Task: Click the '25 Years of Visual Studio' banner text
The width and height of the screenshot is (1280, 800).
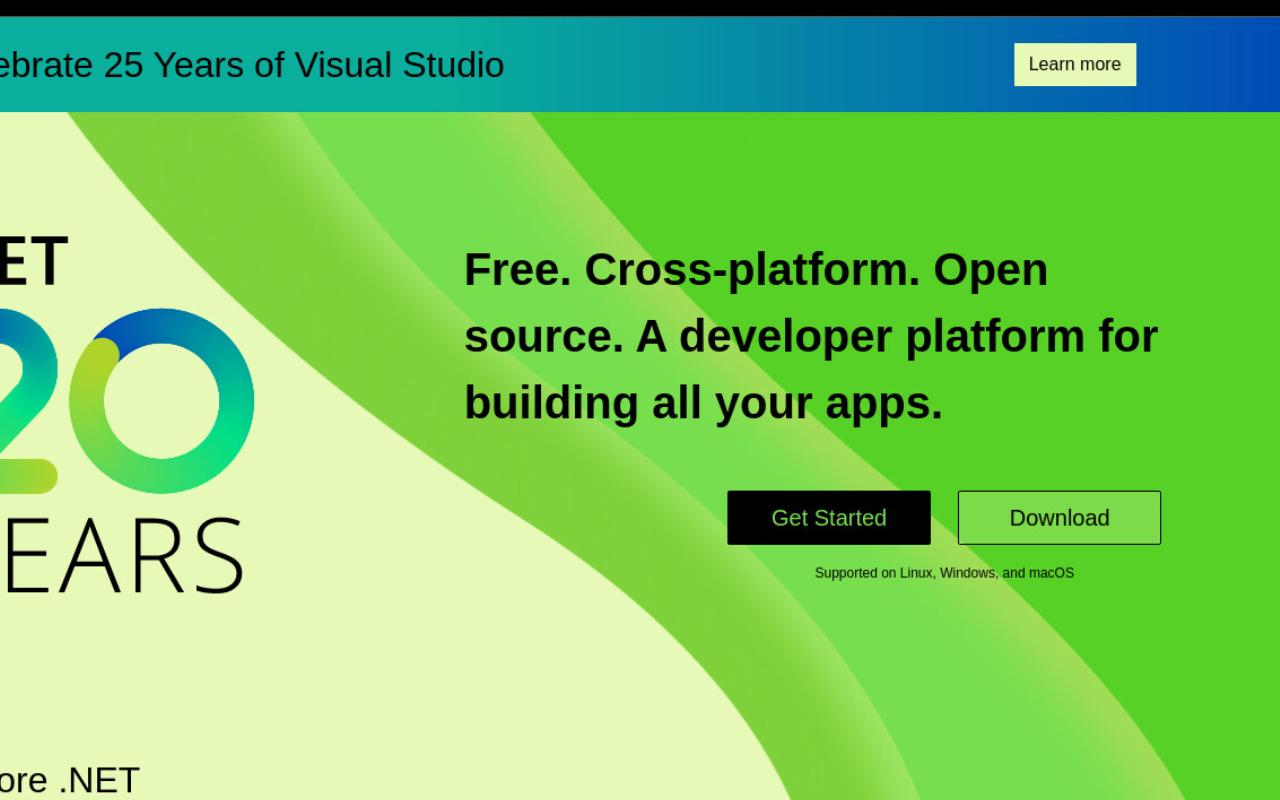Action: click(x=304, y=65)
